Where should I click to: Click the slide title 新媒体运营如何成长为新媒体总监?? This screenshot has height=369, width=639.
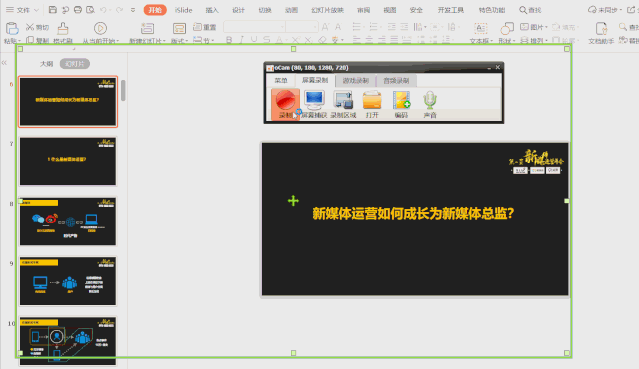(x=413, y=213)
